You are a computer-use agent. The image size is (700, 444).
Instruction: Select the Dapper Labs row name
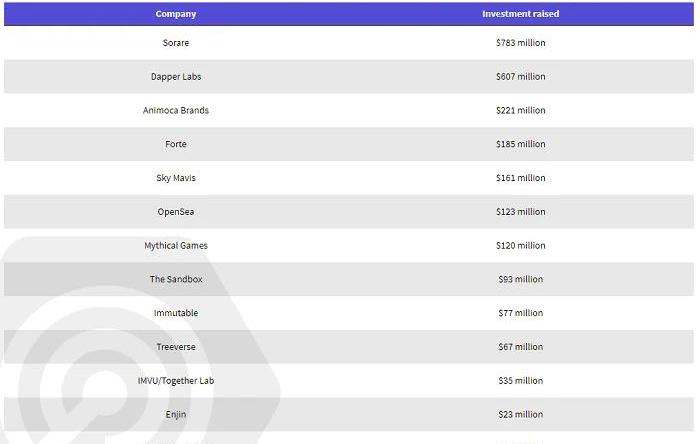coord(175,77)
